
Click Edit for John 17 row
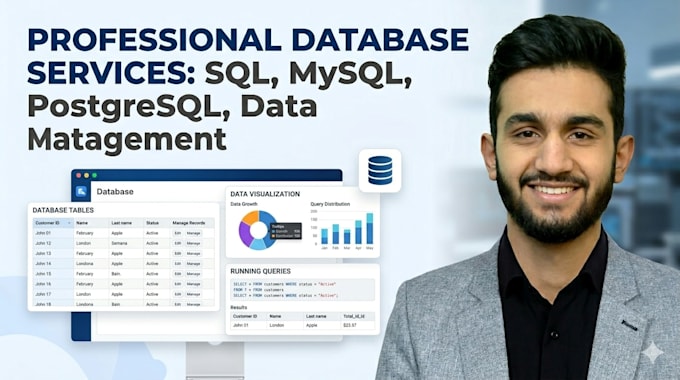tap(177, 294)
